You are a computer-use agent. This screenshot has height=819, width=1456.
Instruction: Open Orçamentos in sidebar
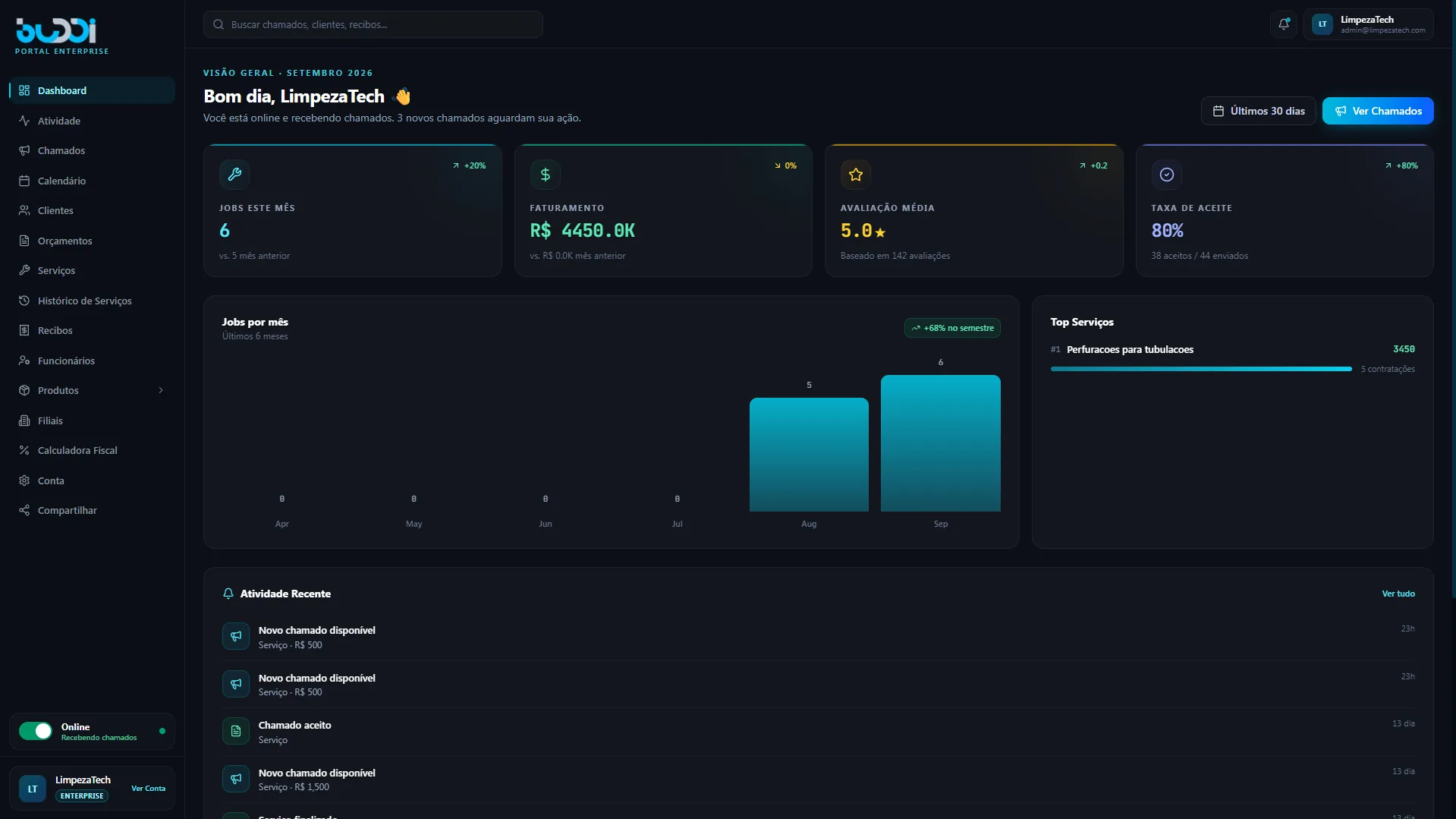pos(92,241)
